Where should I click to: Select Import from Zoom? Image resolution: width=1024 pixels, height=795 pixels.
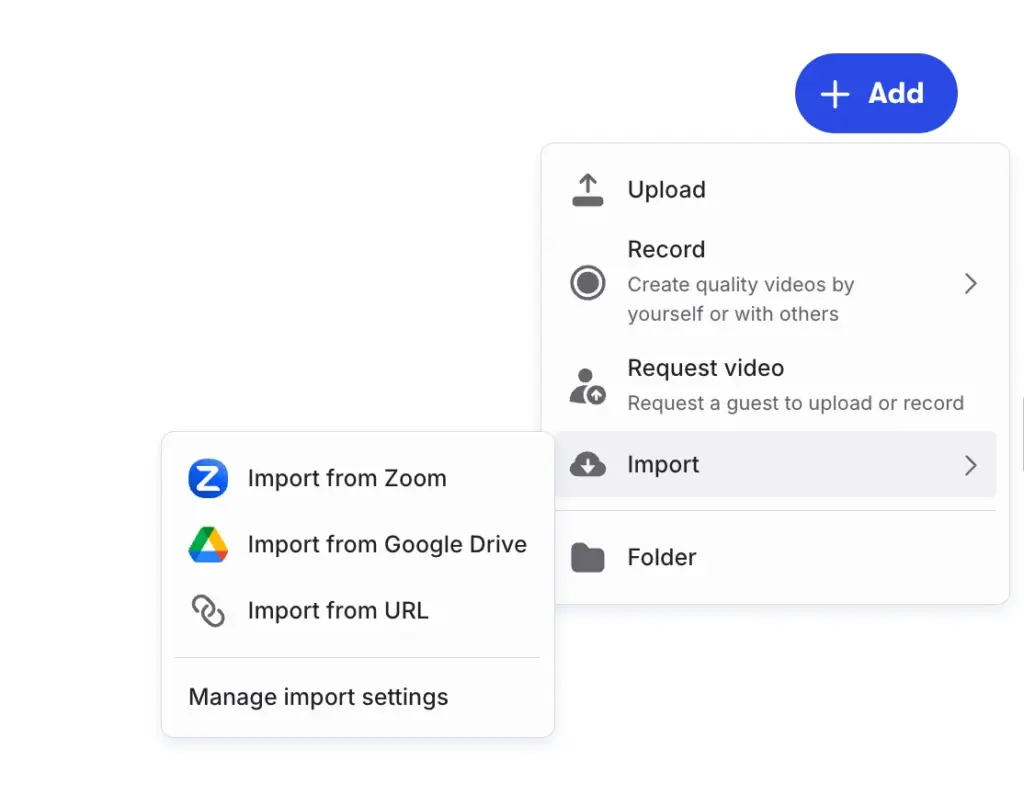point(346,478)
